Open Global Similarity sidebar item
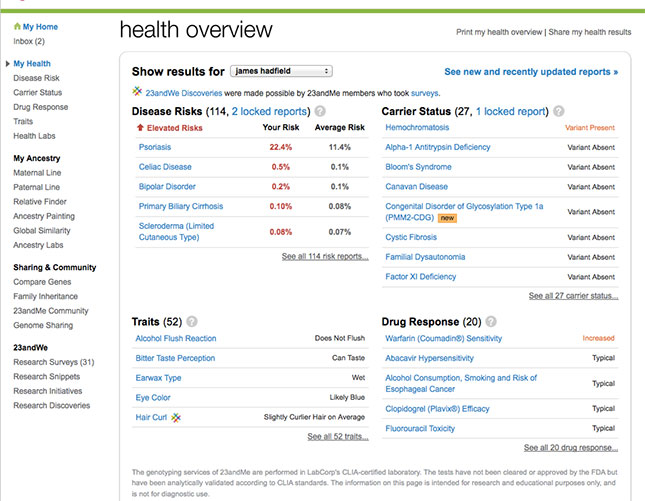Screen dimensions: 645x501 [42, 230]
